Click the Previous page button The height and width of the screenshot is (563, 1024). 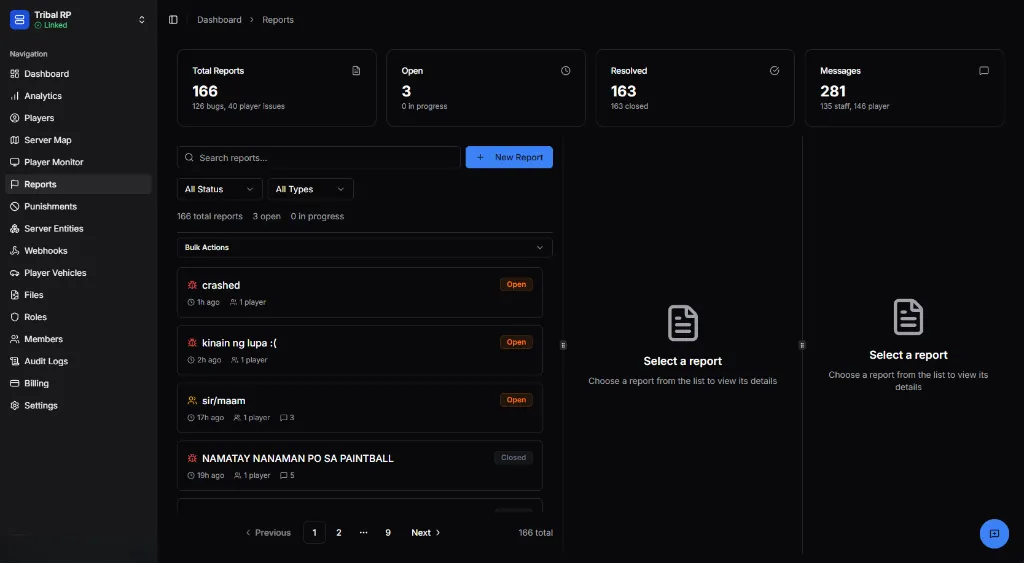268,533
